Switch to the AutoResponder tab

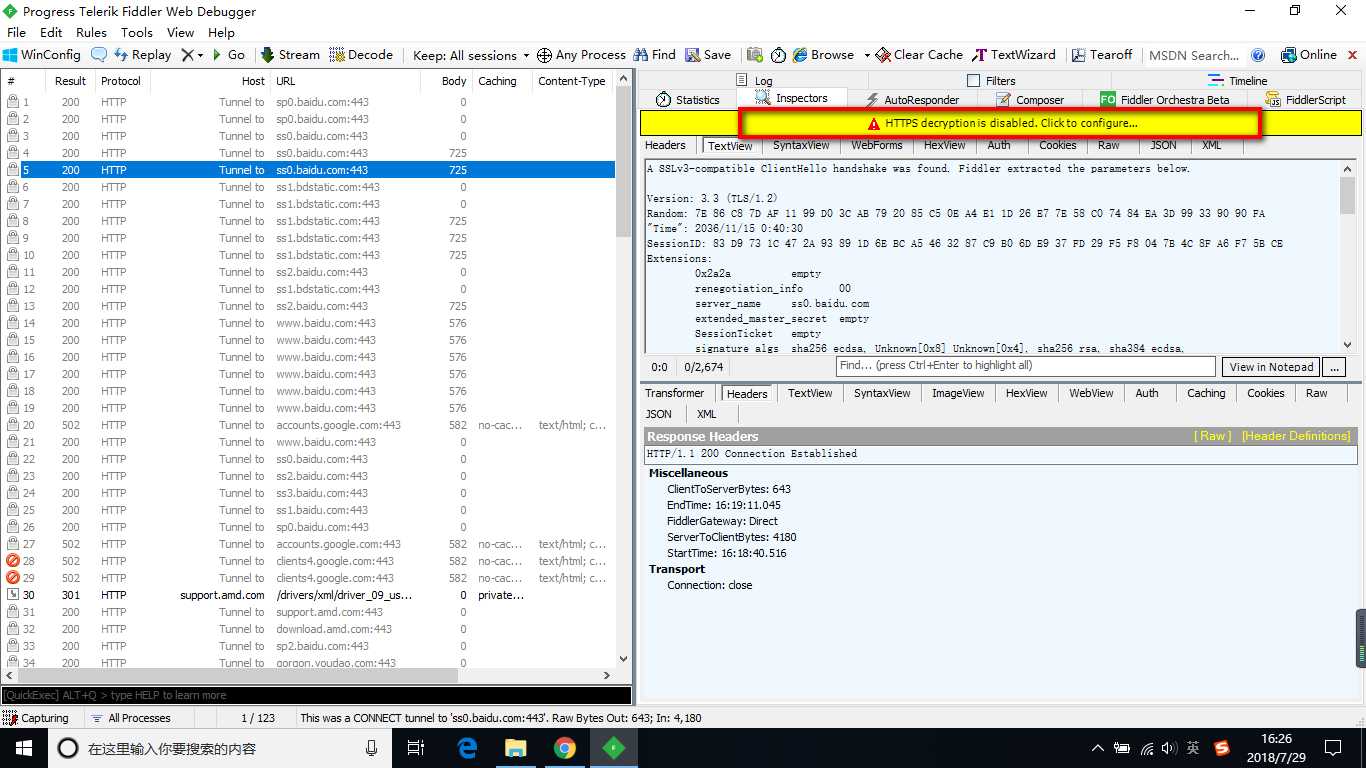(x=912, y=99)
